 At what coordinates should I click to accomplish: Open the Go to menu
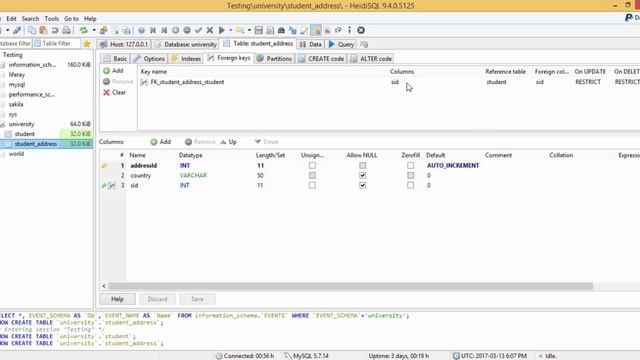[x=71, y=19]
